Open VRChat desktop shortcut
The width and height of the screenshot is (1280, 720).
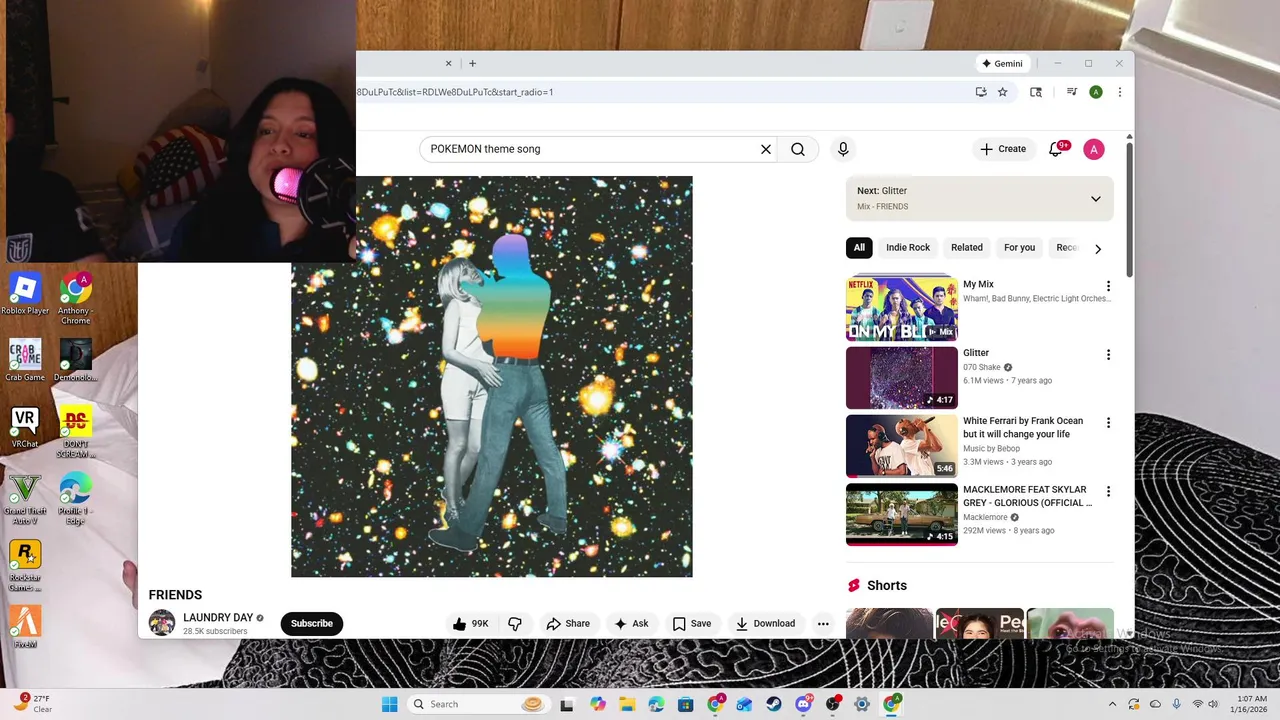click(25, 427)
